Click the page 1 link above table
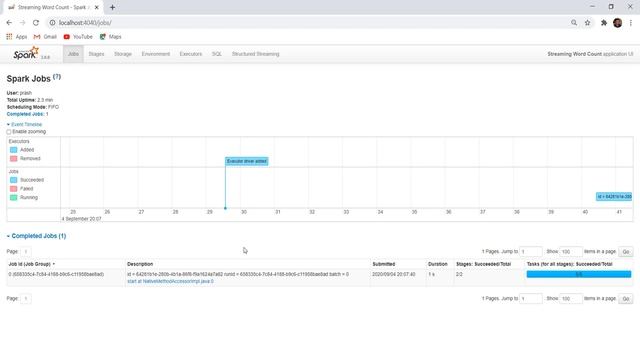The height and width of the screenshot is (360, 640). 25,252
